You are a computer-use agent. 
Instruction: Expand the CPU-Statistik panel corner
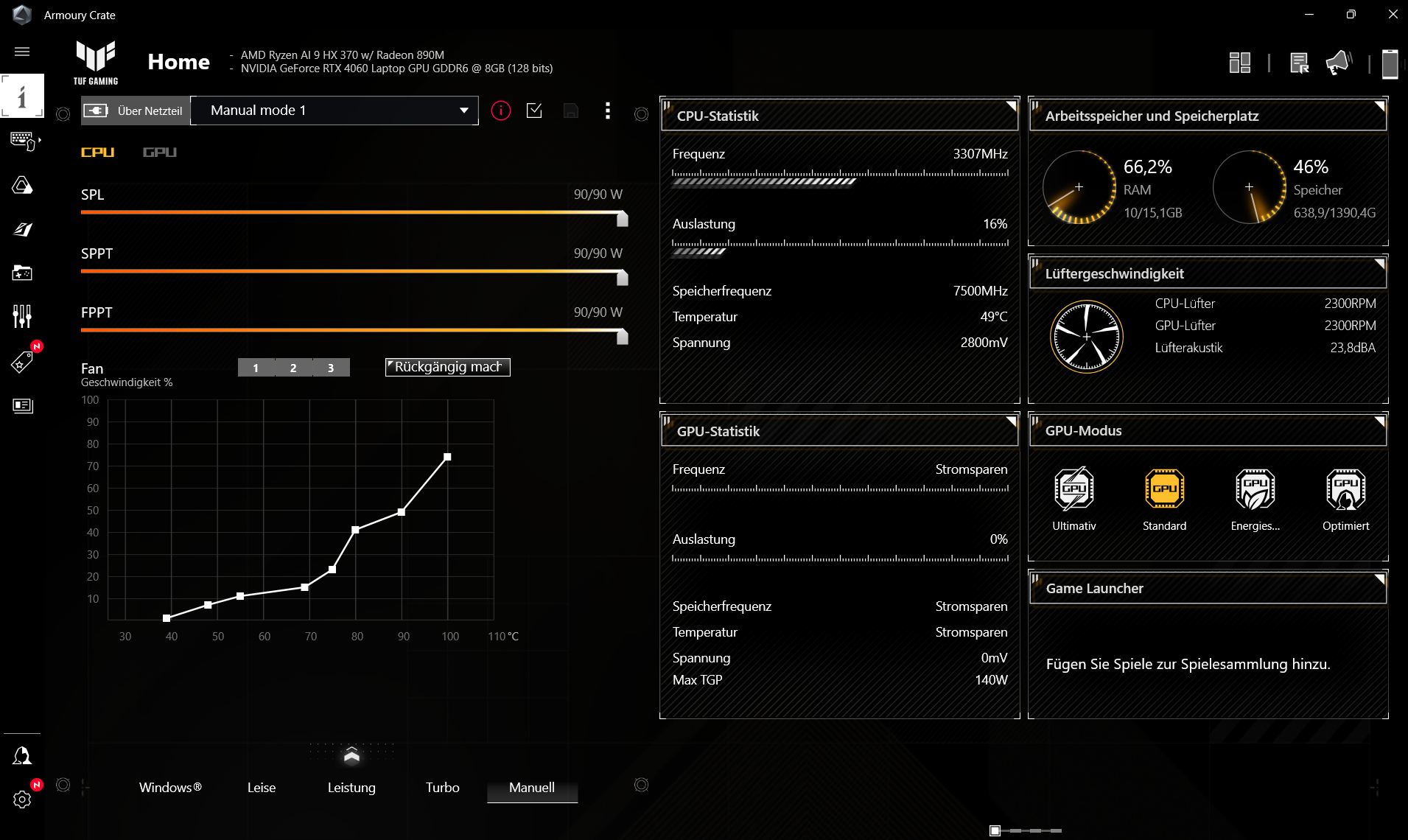coord(1011,106)
